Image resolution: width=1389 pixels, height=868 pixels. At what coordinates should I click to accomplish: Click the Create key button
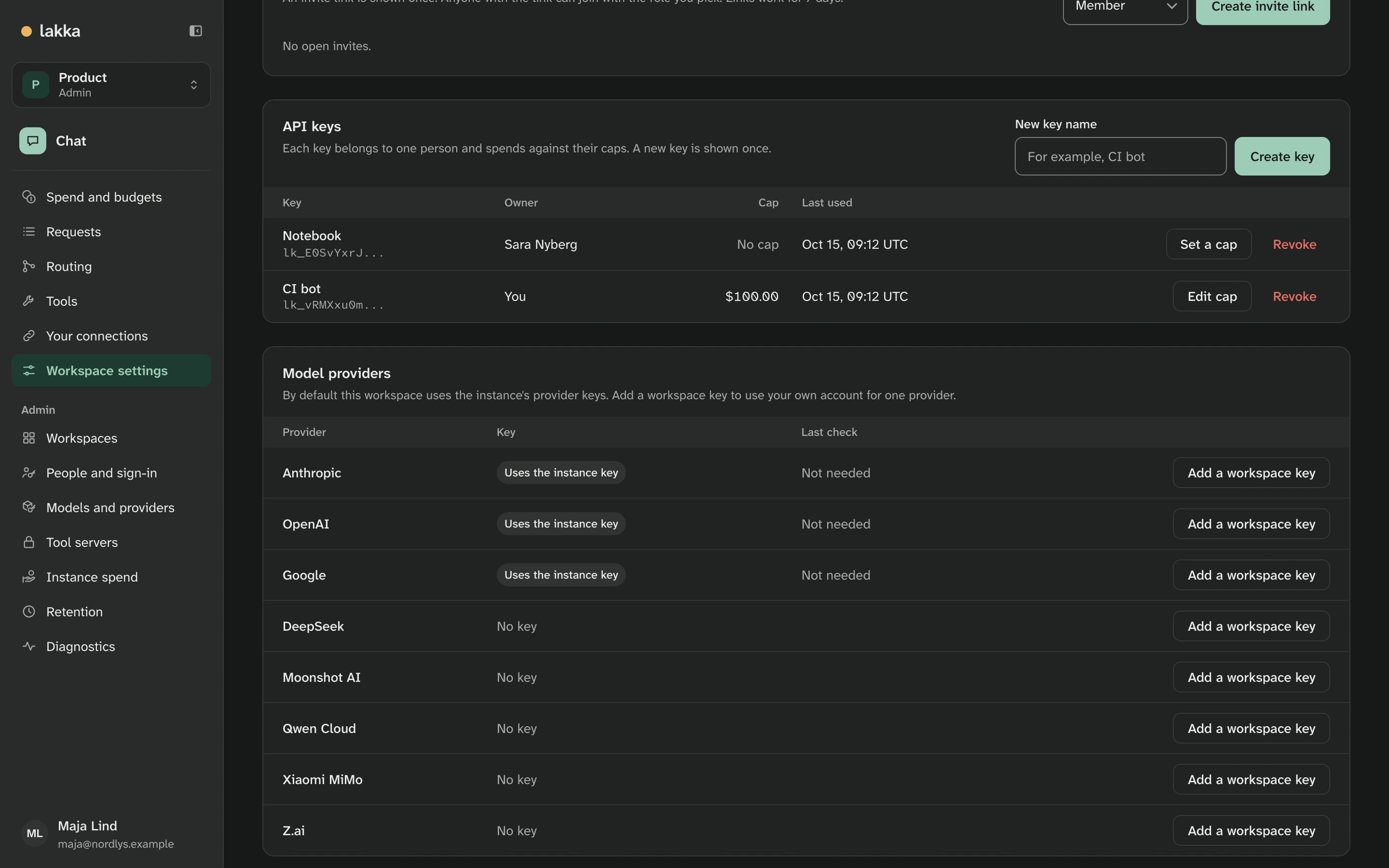[1281, 156]
